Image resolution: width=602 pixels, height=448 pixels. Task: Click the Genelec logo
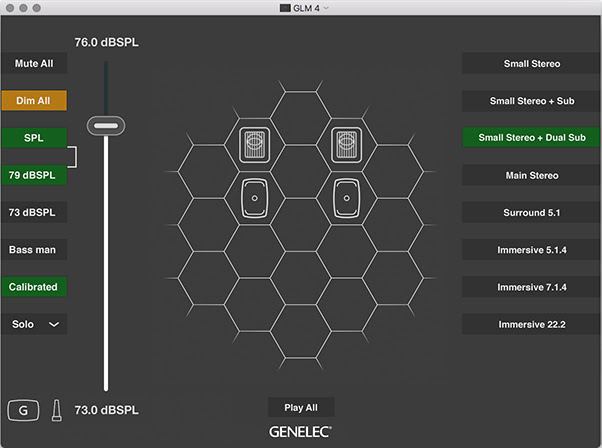[x=300, y=432]
